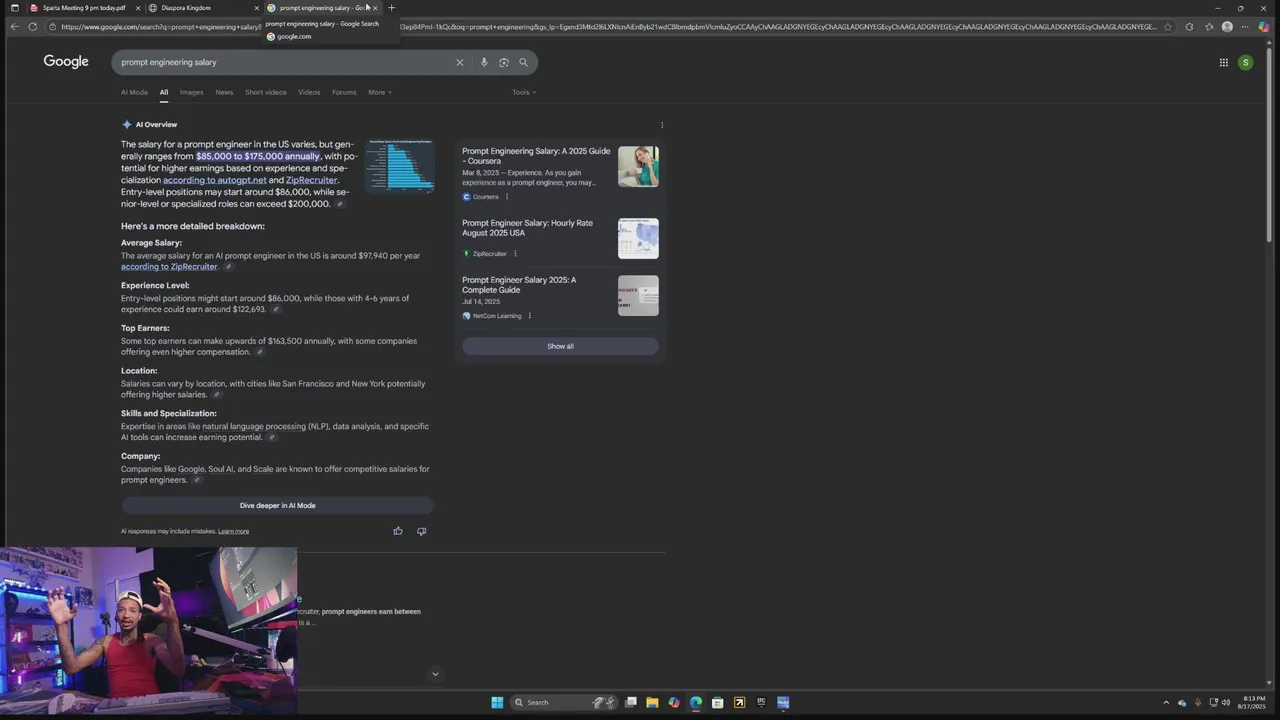Click Show all sources button
Viewport: 1280px width, 720px height.
tap(560, 346)
